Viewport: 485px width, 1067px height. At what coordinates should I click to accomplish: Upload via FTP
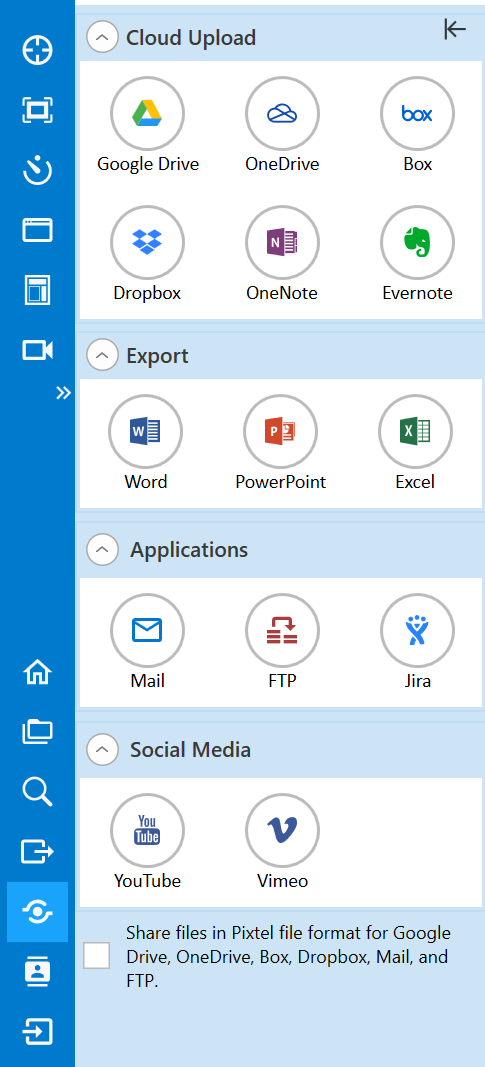(282, 631)
